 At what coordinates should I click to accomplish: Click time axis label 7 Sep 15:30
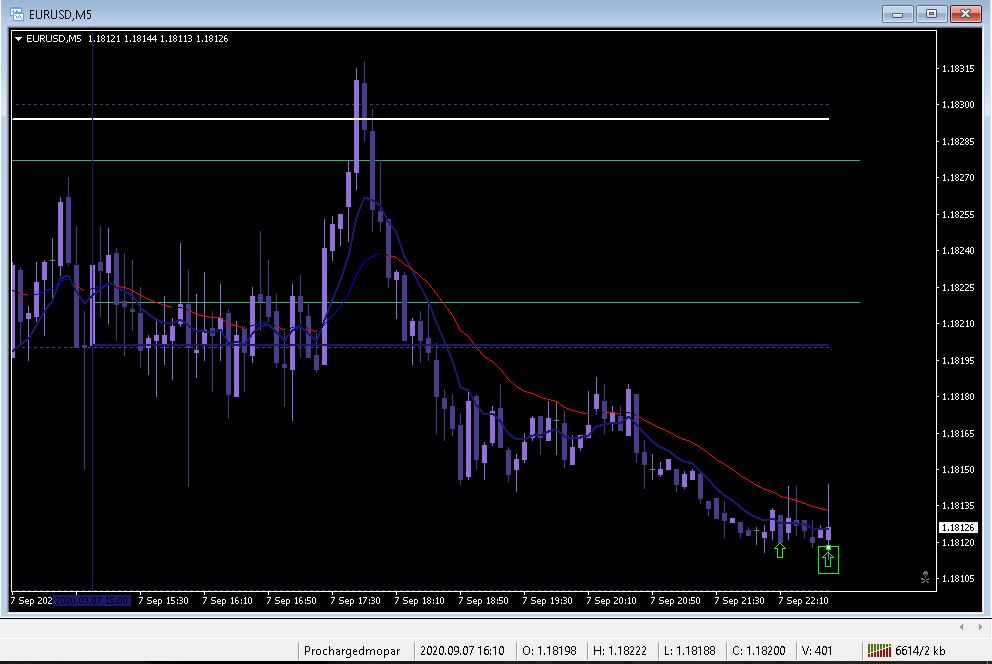[163, 600]
